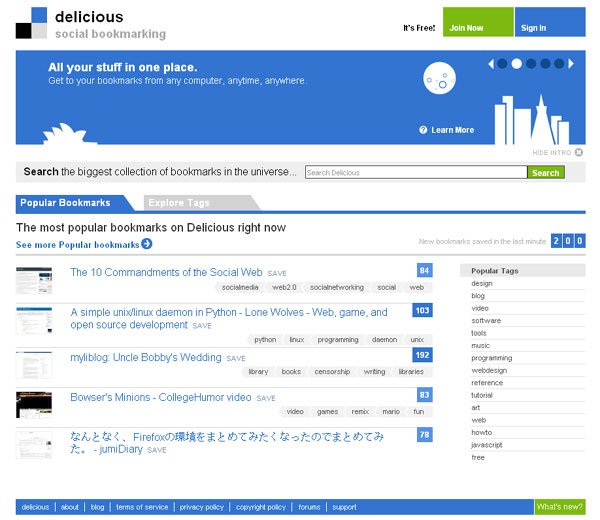Close intro banner with Hide Intro icon
The image size is (600, 520).
click(x=578, y=152)
